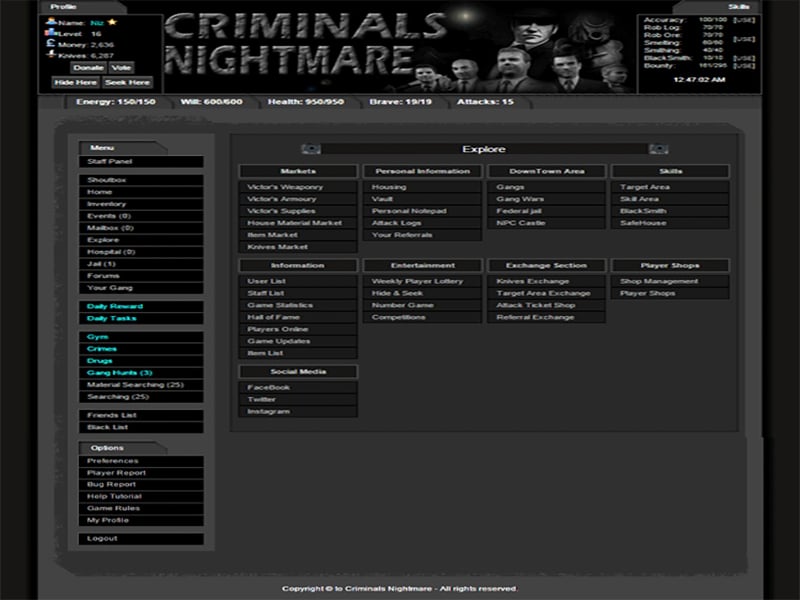The image size is (800, 600).
Task: Click the gold star beside Niz
Action: (x=113, y=22)
